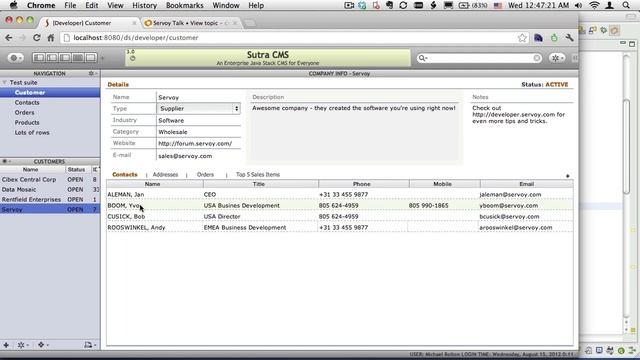Image resolution: width=640 pixels, height=360 pixels.
Task: Select contact row CUSICK, Bob
Action: 340,216
